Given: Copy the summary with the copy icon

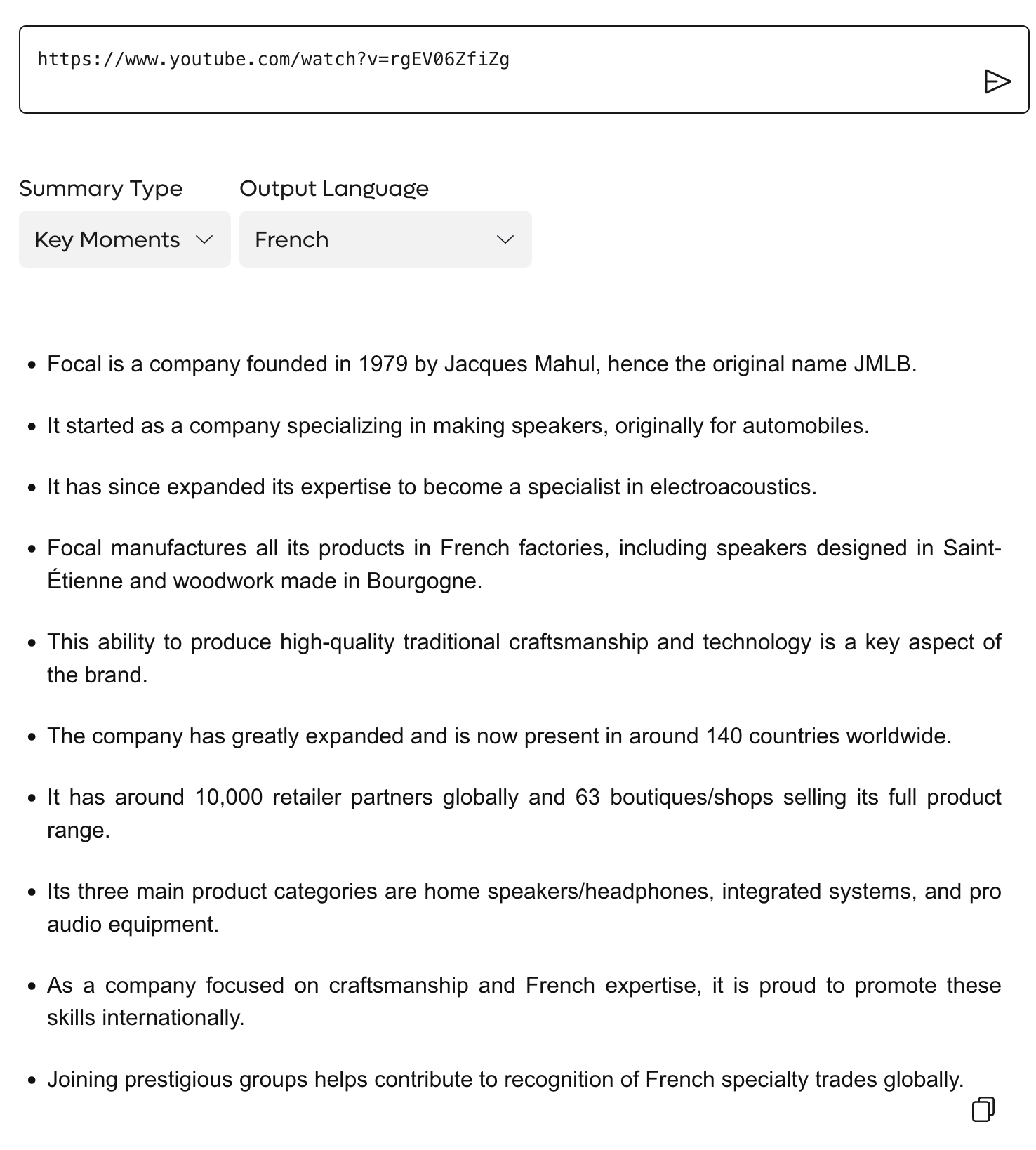Looking at the screenshot, I should coord(983,1109).
